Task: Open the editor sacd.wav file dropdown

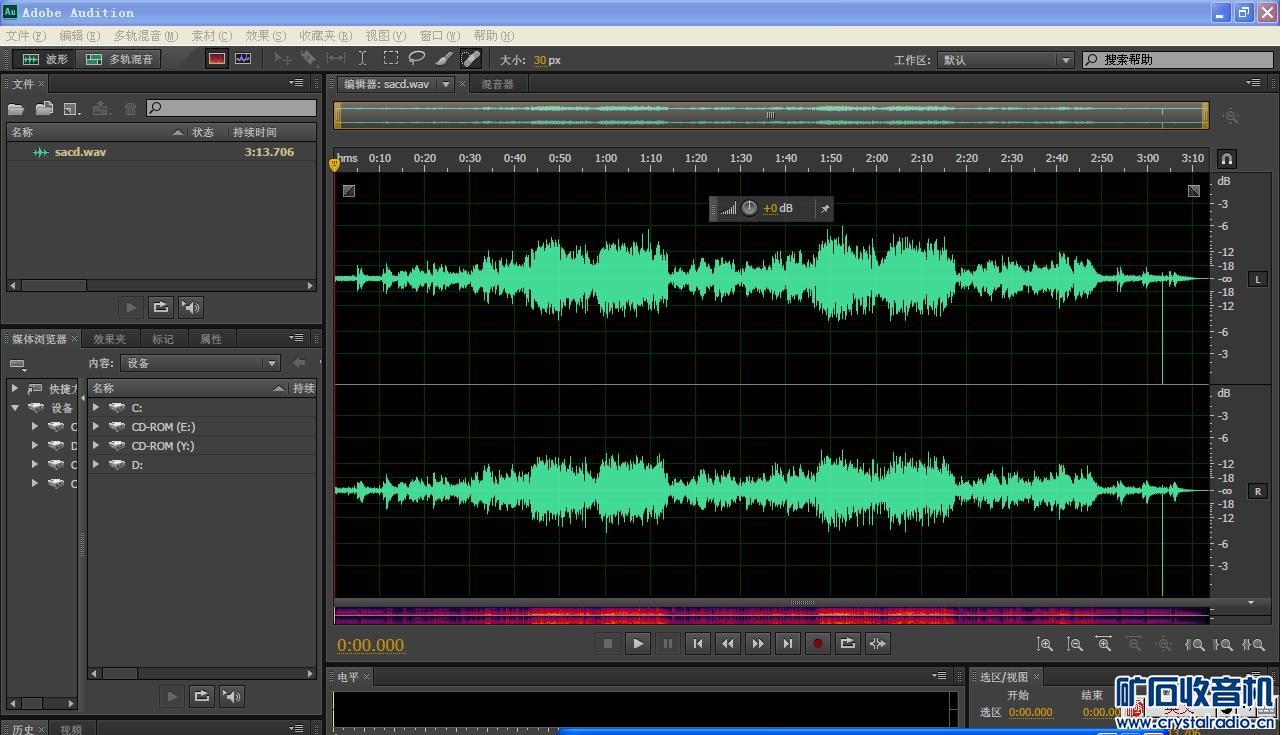Action: [x=446, y=84]
